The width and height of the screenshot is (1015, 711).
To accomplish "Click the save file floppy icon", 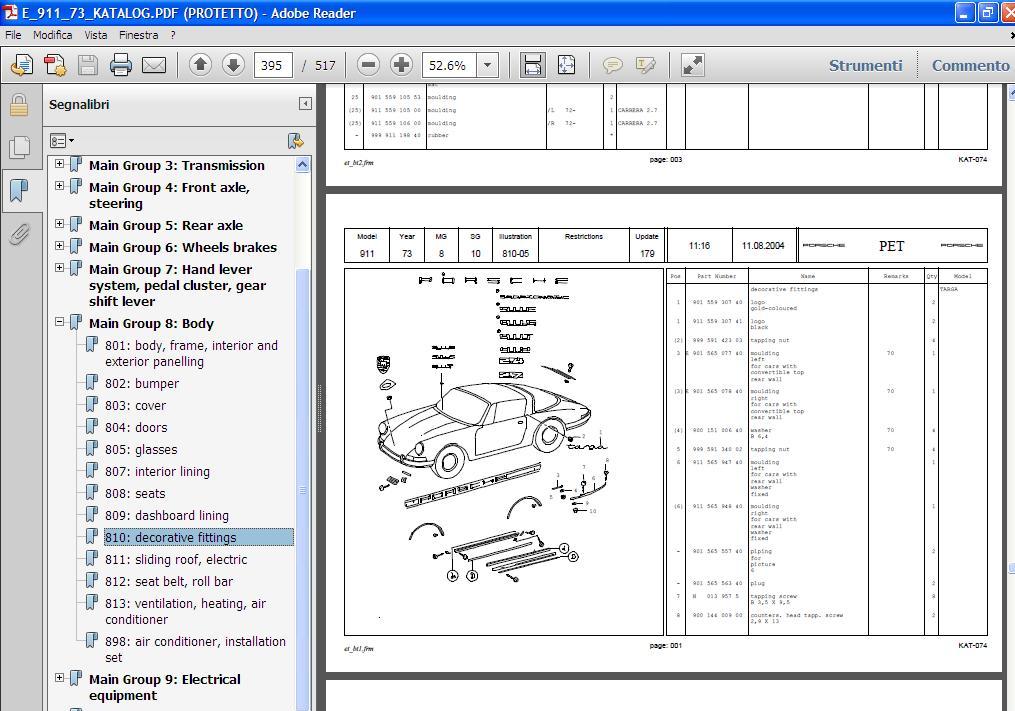I will [87, 65].
